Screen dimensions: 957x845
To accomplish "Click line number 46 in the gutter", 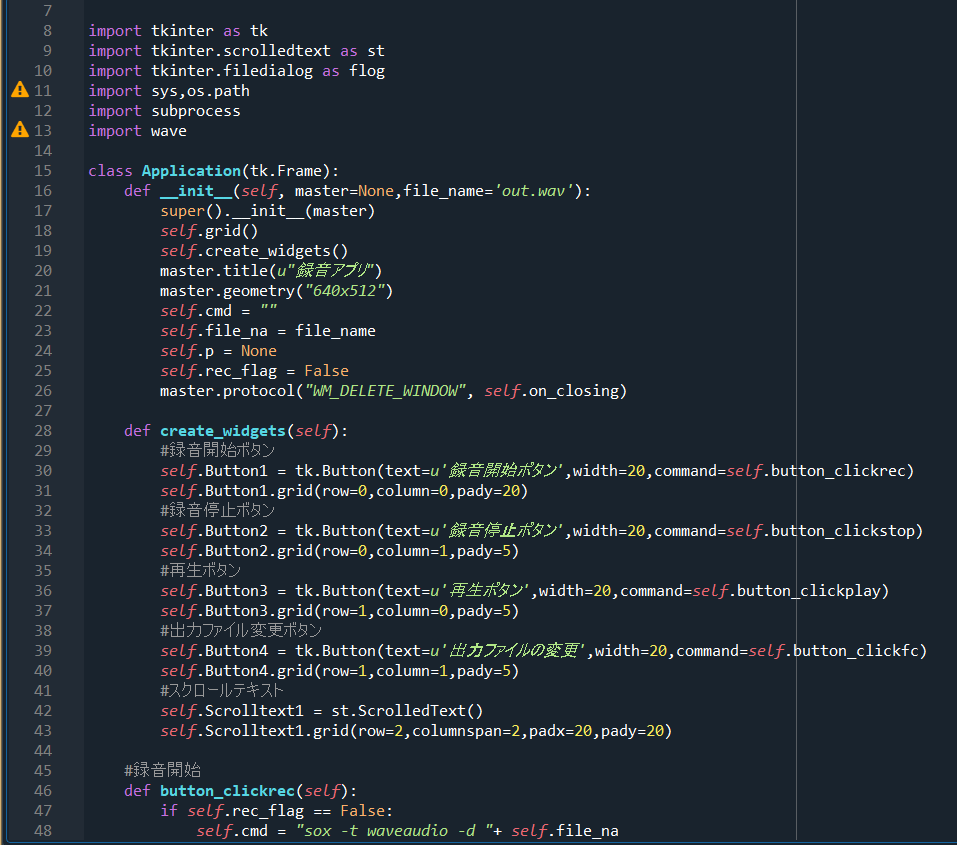I will coord(43,791).
